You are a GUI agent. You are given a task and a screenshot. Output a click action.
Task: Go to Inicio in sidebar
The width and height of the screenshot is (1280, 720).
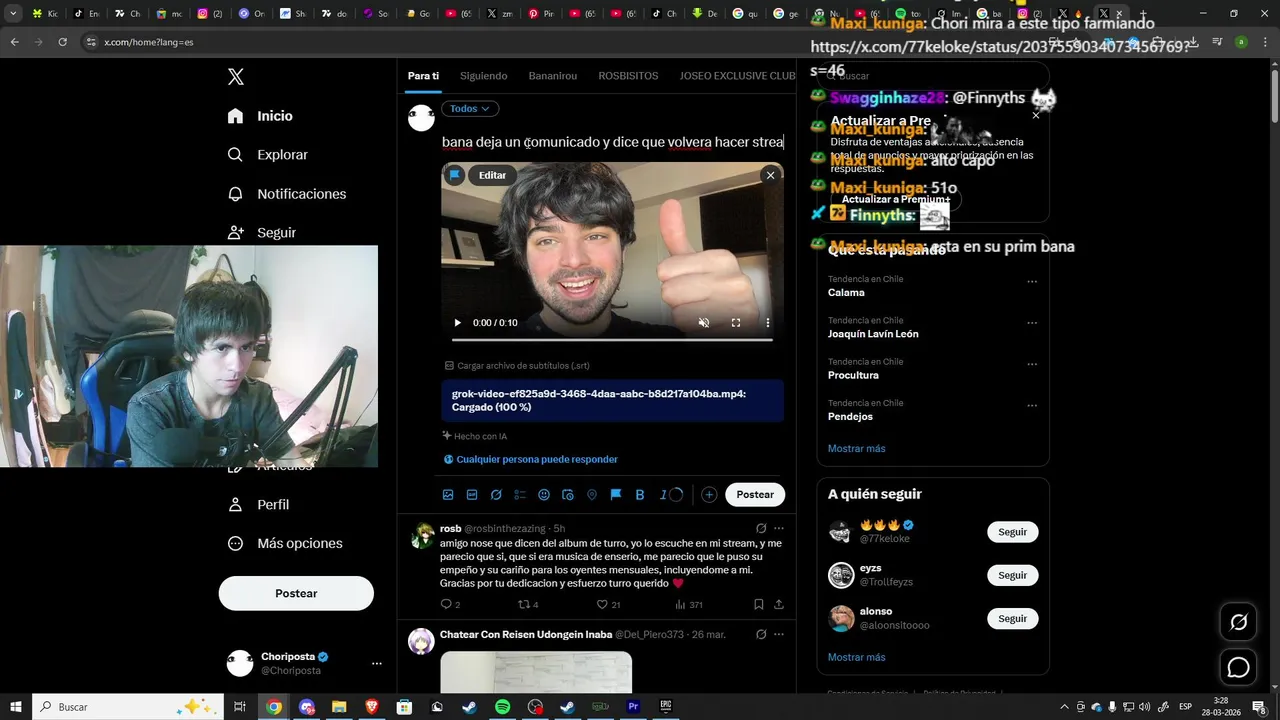coord(260,116)
